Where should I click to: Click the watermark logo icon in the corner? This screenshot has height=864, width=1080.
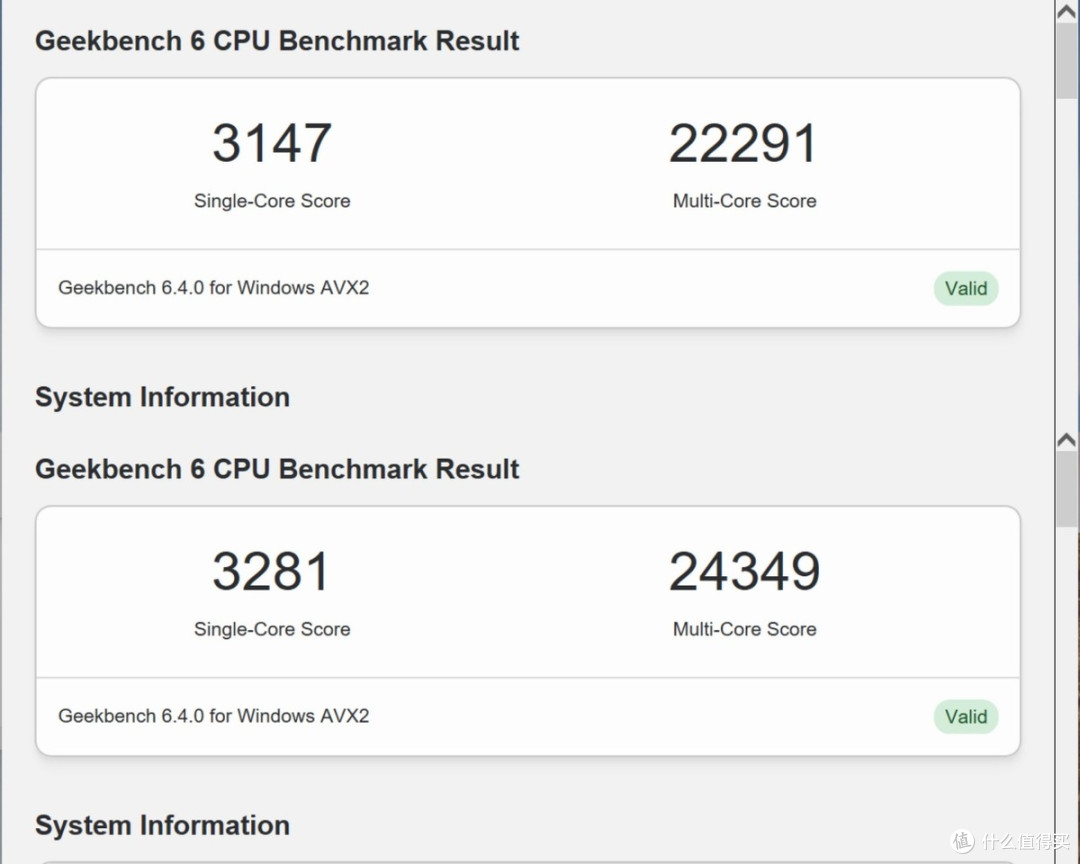pyautogui.click(x=963, y=841)
